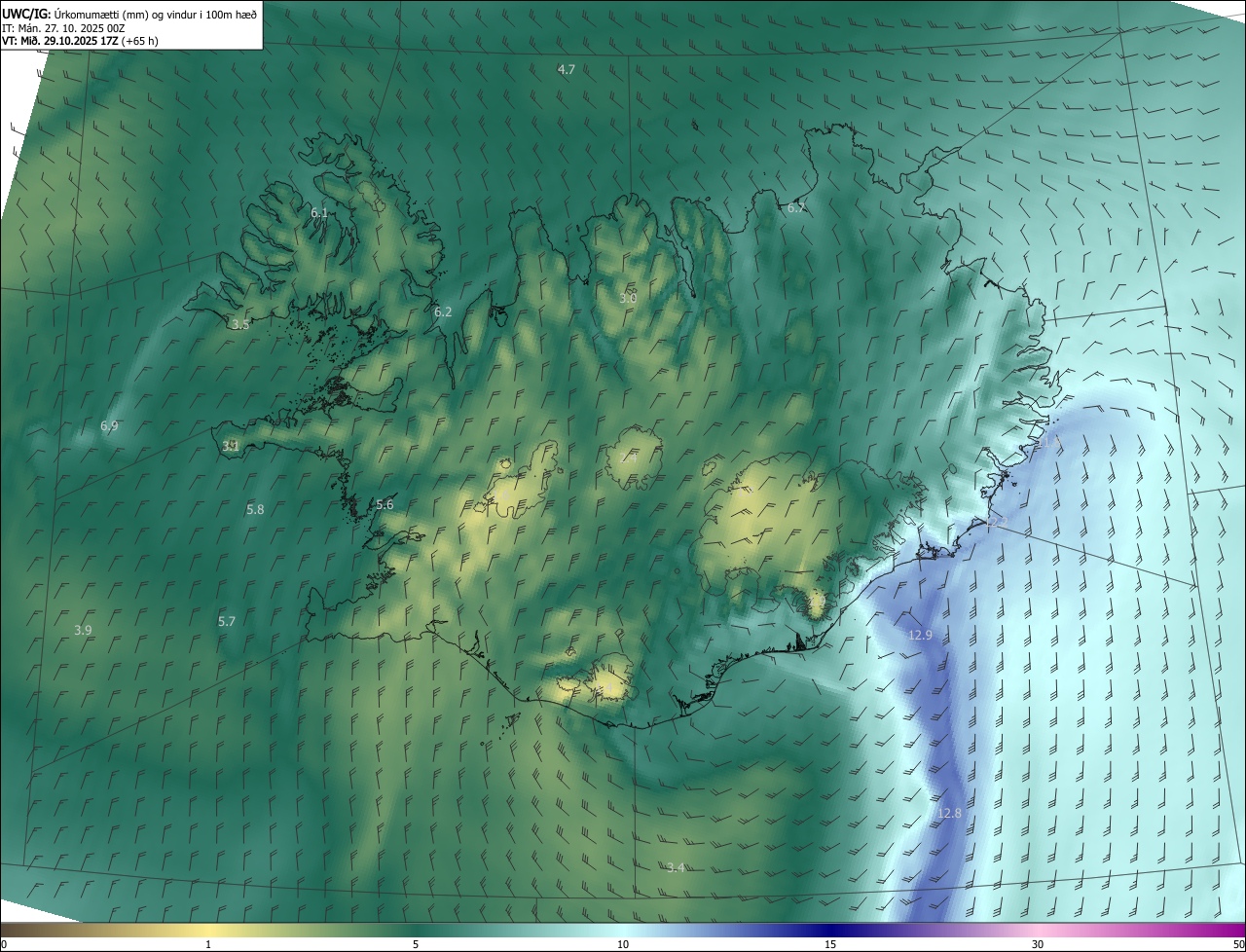Click the valid time line 'VT: Mið. 29.10.2025 17Z'
Viewport: 1246px width, 952px height.
tap(61, 41)
